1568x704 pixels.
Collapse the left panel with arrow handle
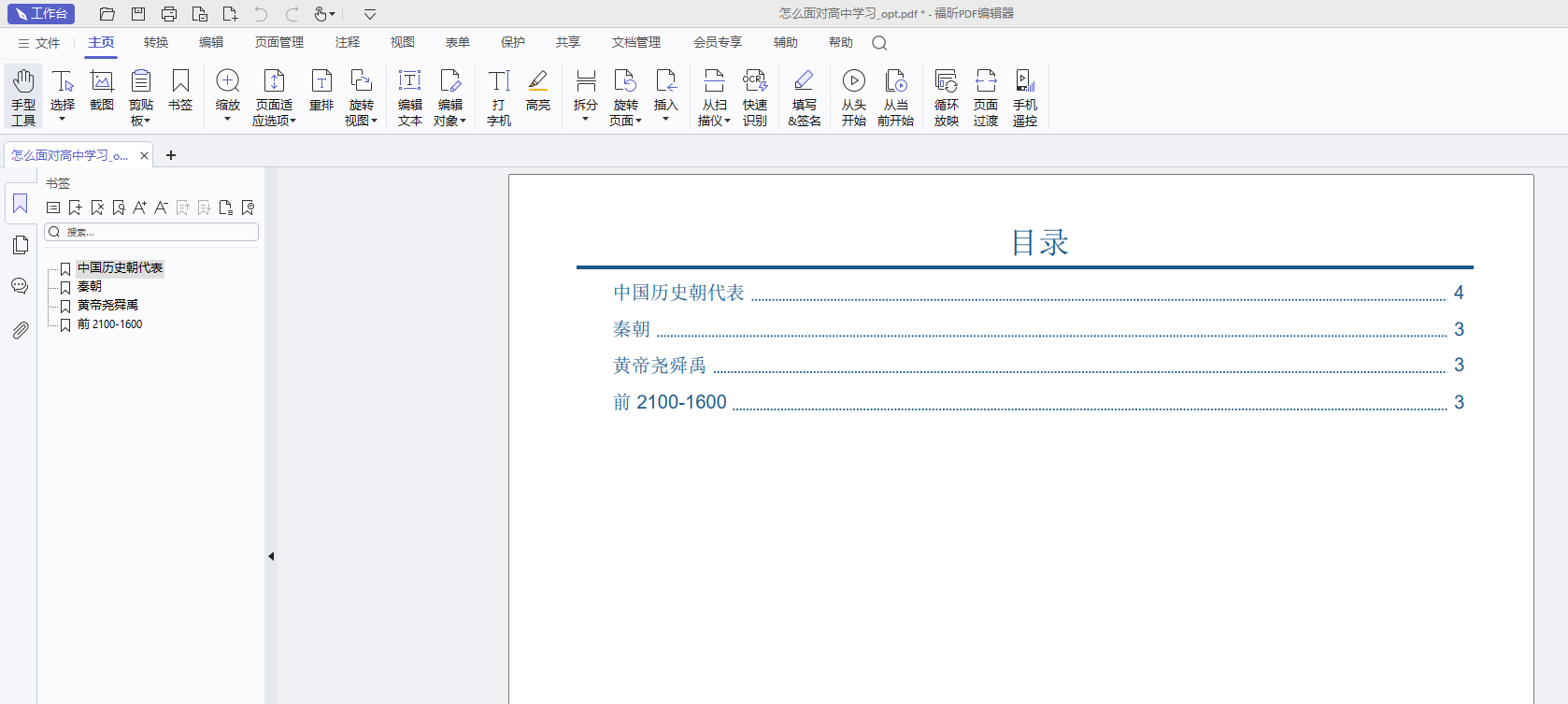[x=271, y=556]
